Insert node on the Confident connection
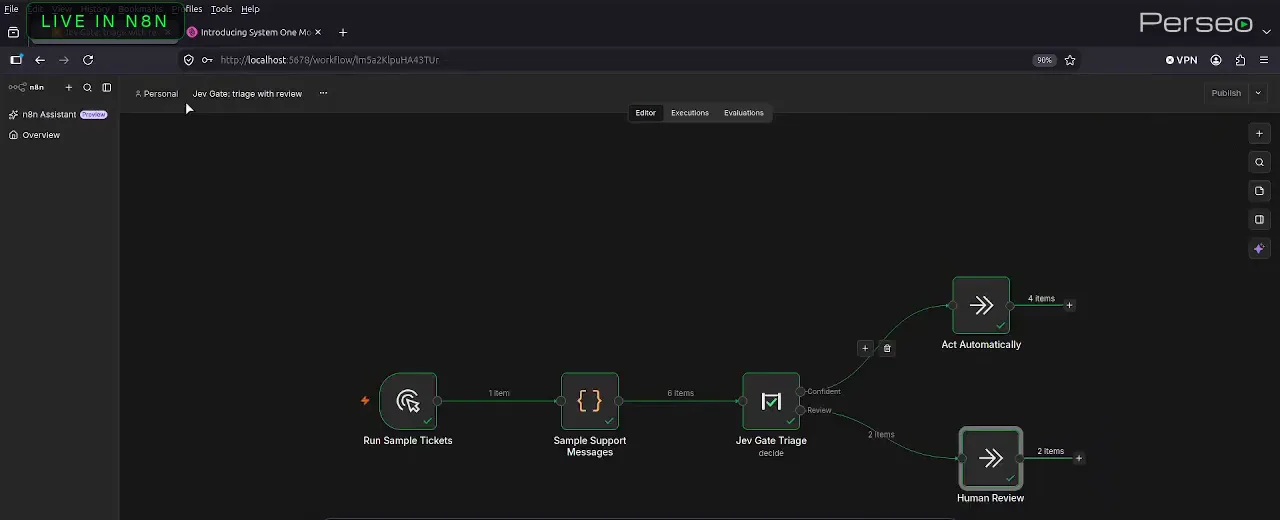 point(865,348)
